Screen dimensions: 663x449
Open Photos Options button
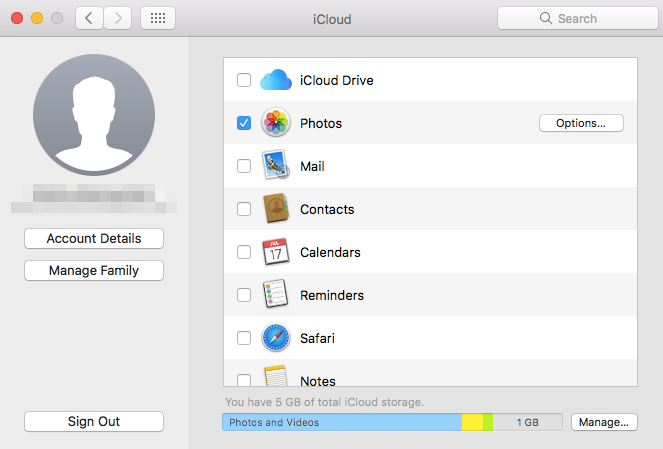(x=581, y=123)
